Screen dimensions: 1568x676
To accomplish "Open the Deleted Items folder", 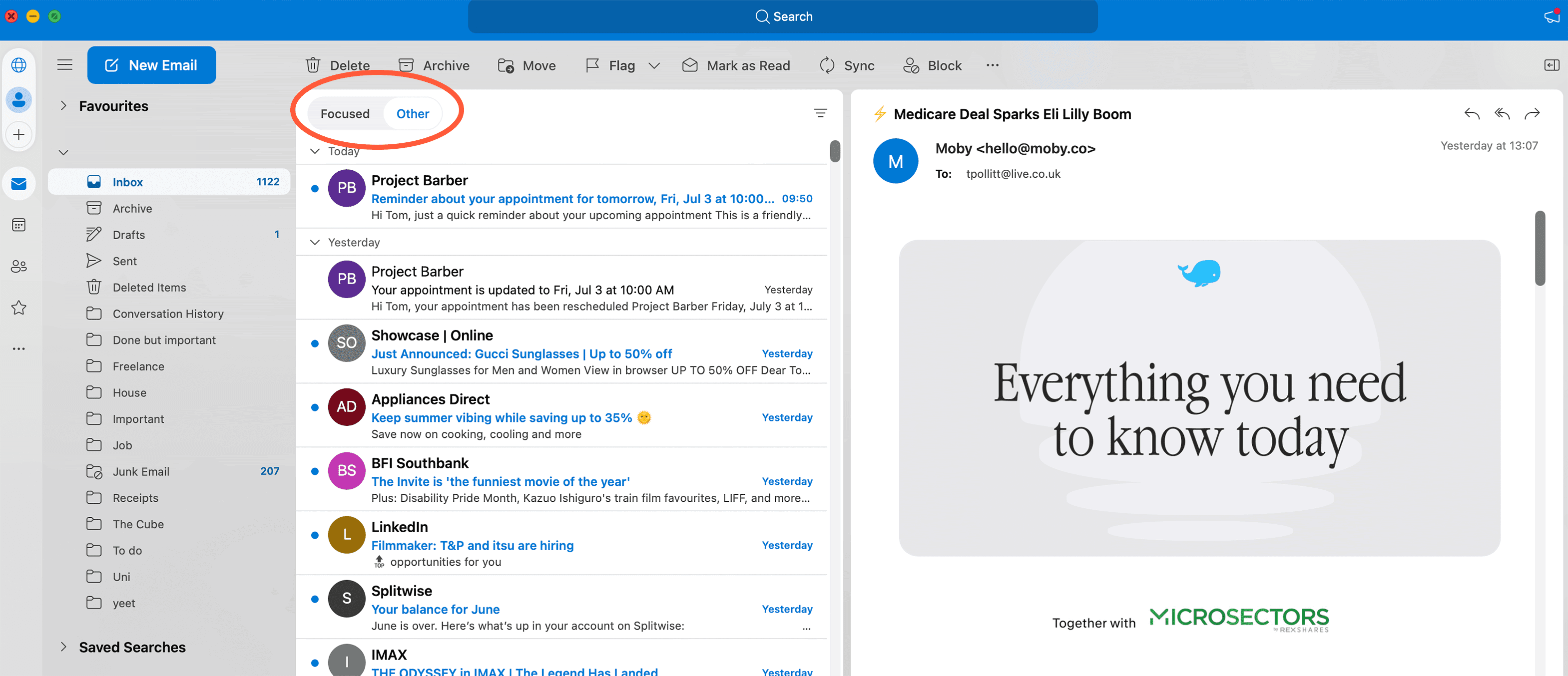I will tap(169, 287).
